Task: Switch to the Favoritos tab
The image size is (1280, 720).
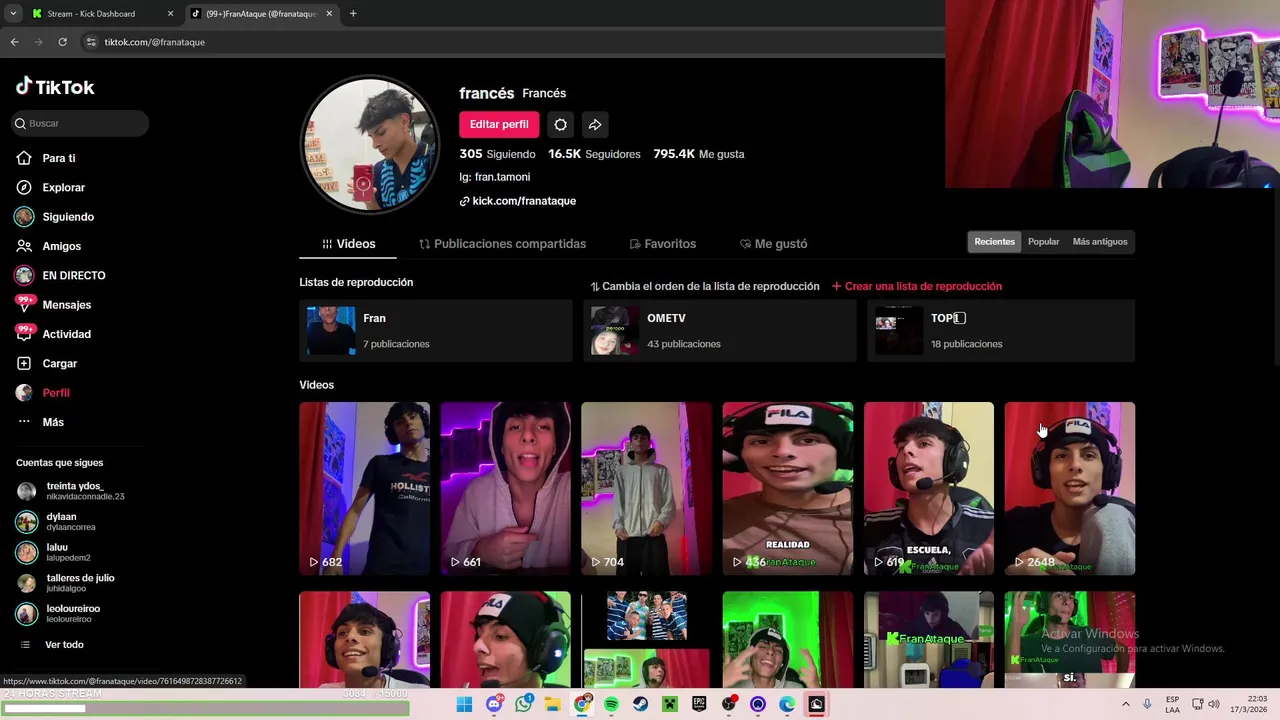Action: click(662, 244)
